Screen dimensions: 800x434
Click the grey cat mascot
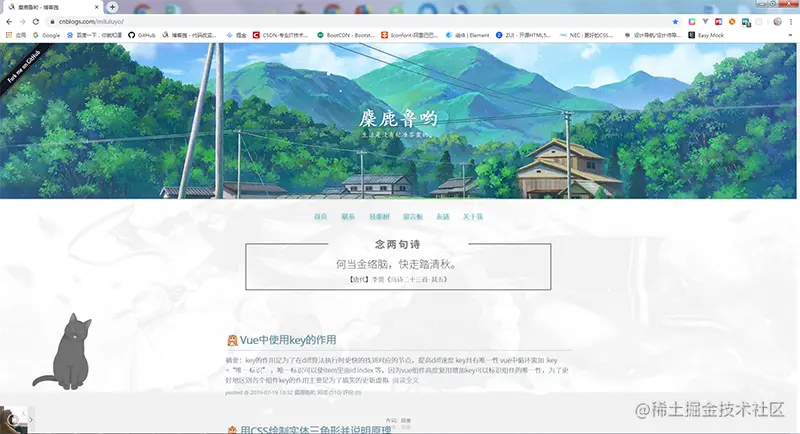tap(63, 352)
